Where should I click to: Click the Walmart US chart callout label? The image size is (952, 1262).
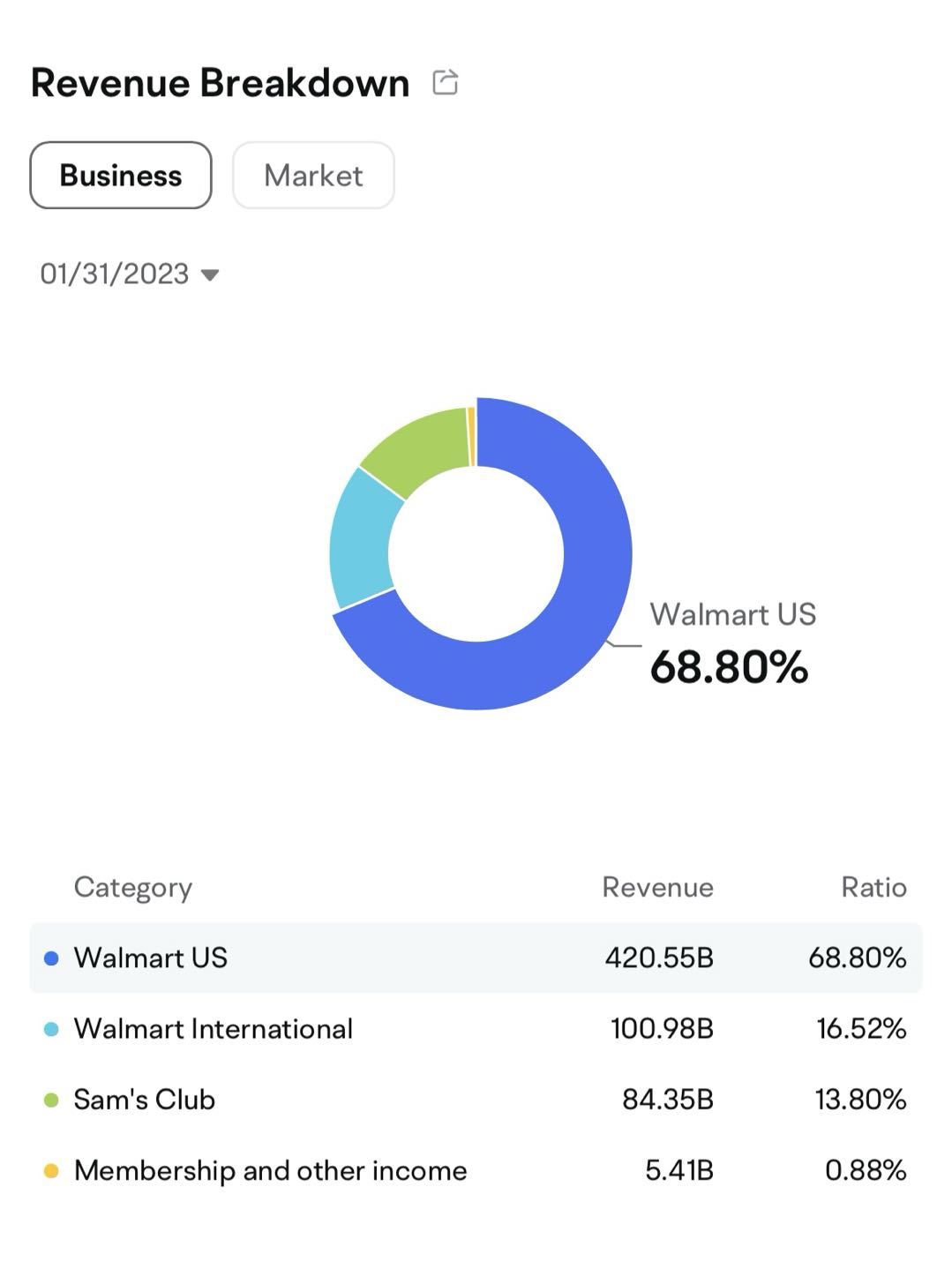coord(733,614)
